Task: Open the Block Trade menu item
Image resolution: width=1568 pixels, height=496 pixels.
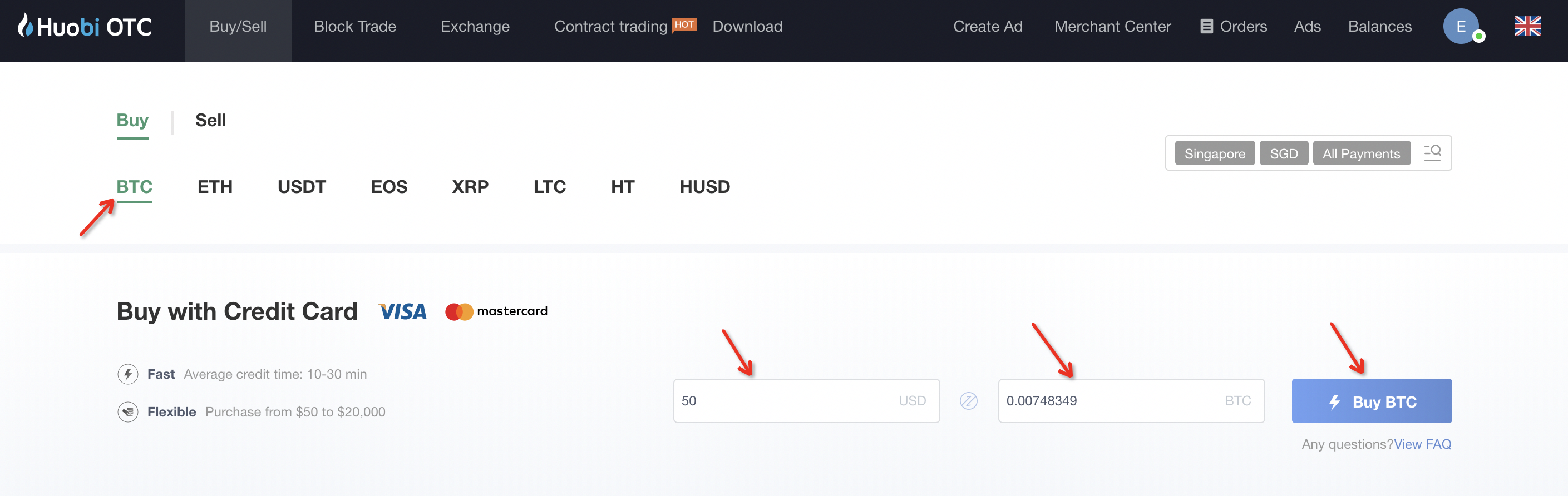Action: pos(355,26)
